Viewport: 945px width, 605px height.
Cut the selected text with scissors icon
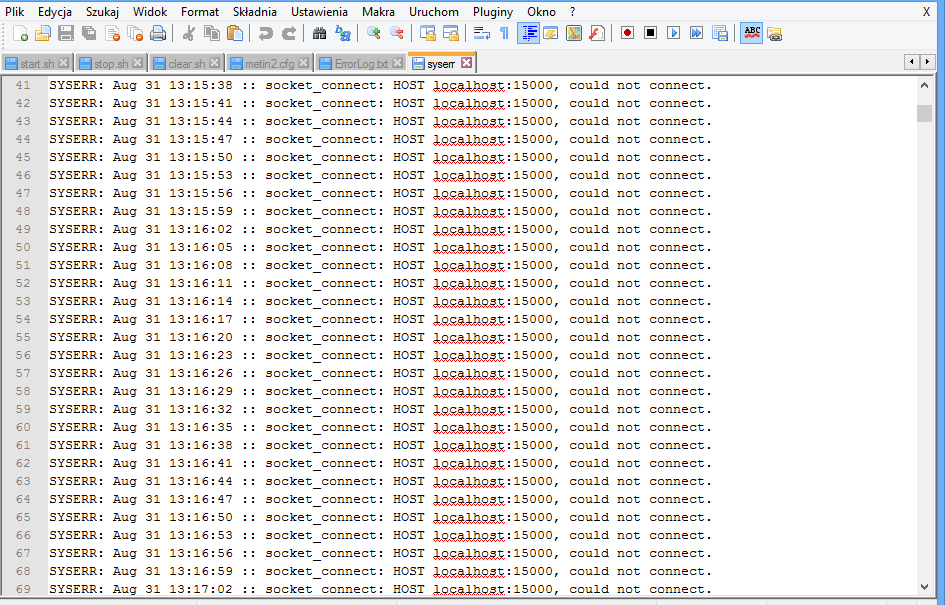coord(189,34)
